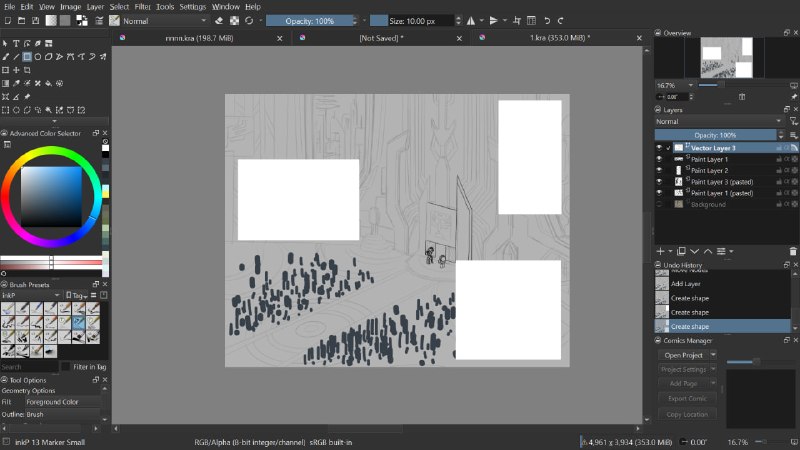Select the Rectangle shape tool
Image resolution: width=800 pixels, height=450 pixels.
[x=27, y=57]
